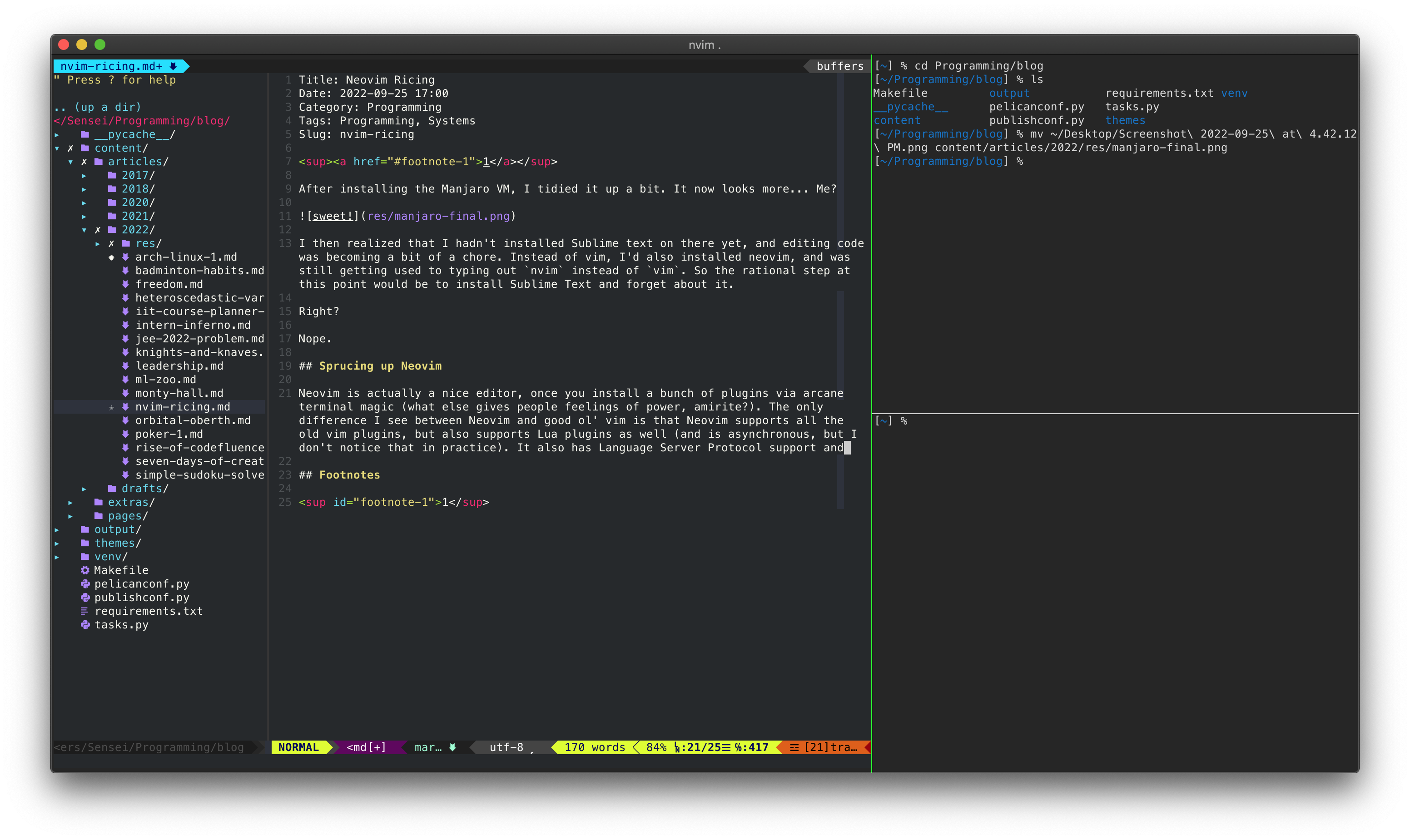Click the 84% position indicator in statusline
Image resolution: width=1410 pixels, height=840 pixels.
coord(656,747)
